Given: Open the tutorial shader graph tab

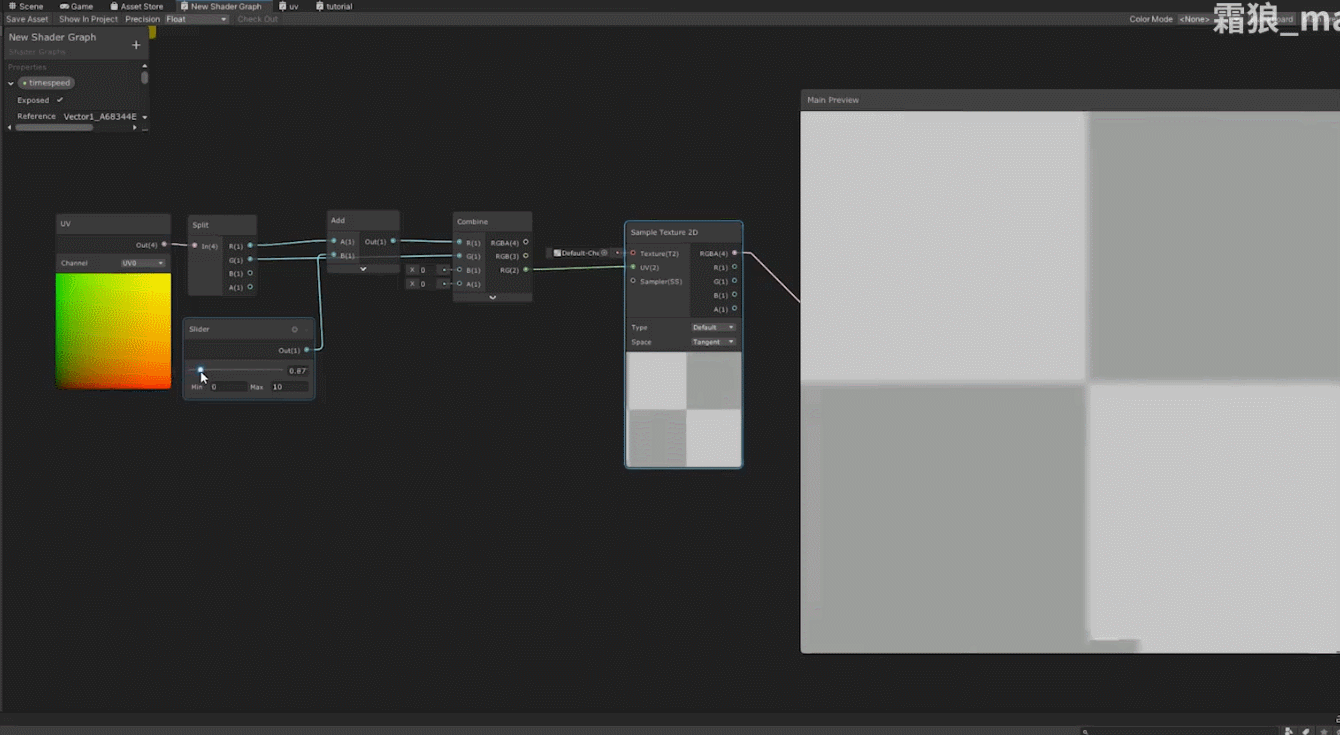Looking at the screenshot, I should point(334,6).
